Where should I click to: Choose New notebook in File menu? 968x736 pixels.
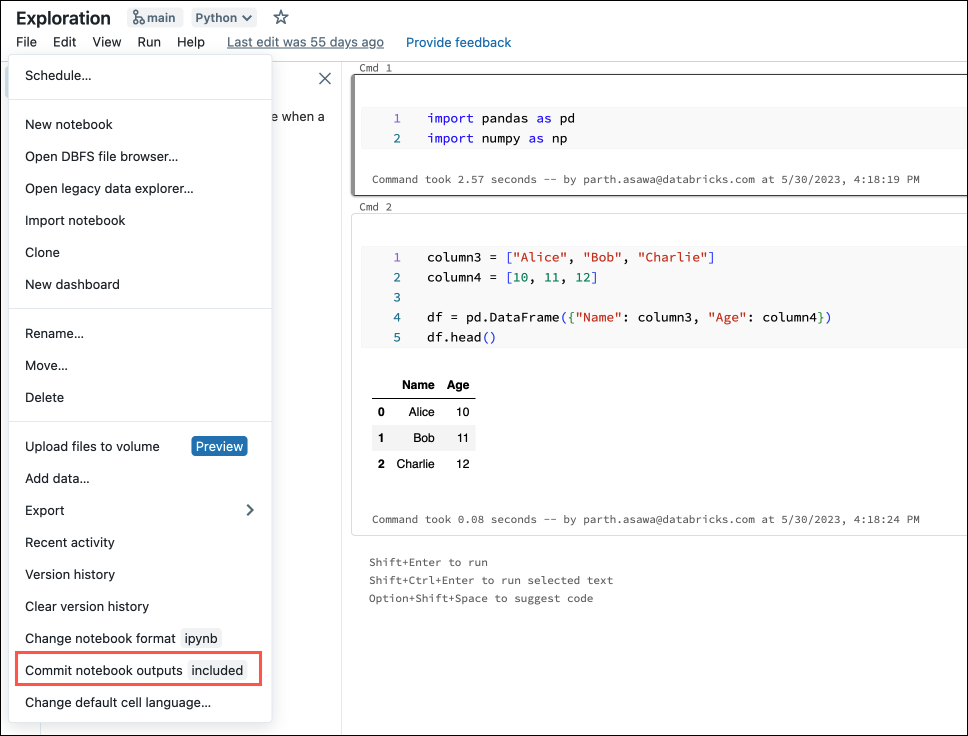pyautogui.click(x=69, y=124)
